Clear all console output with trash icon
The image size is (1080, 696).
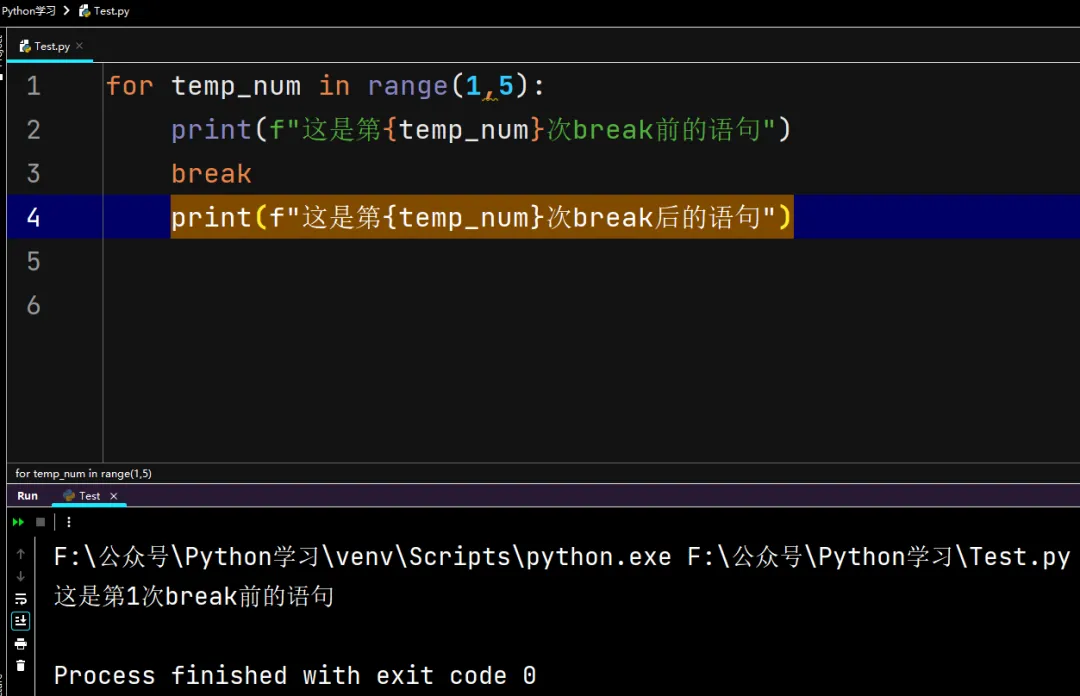(x=20, y=666)
